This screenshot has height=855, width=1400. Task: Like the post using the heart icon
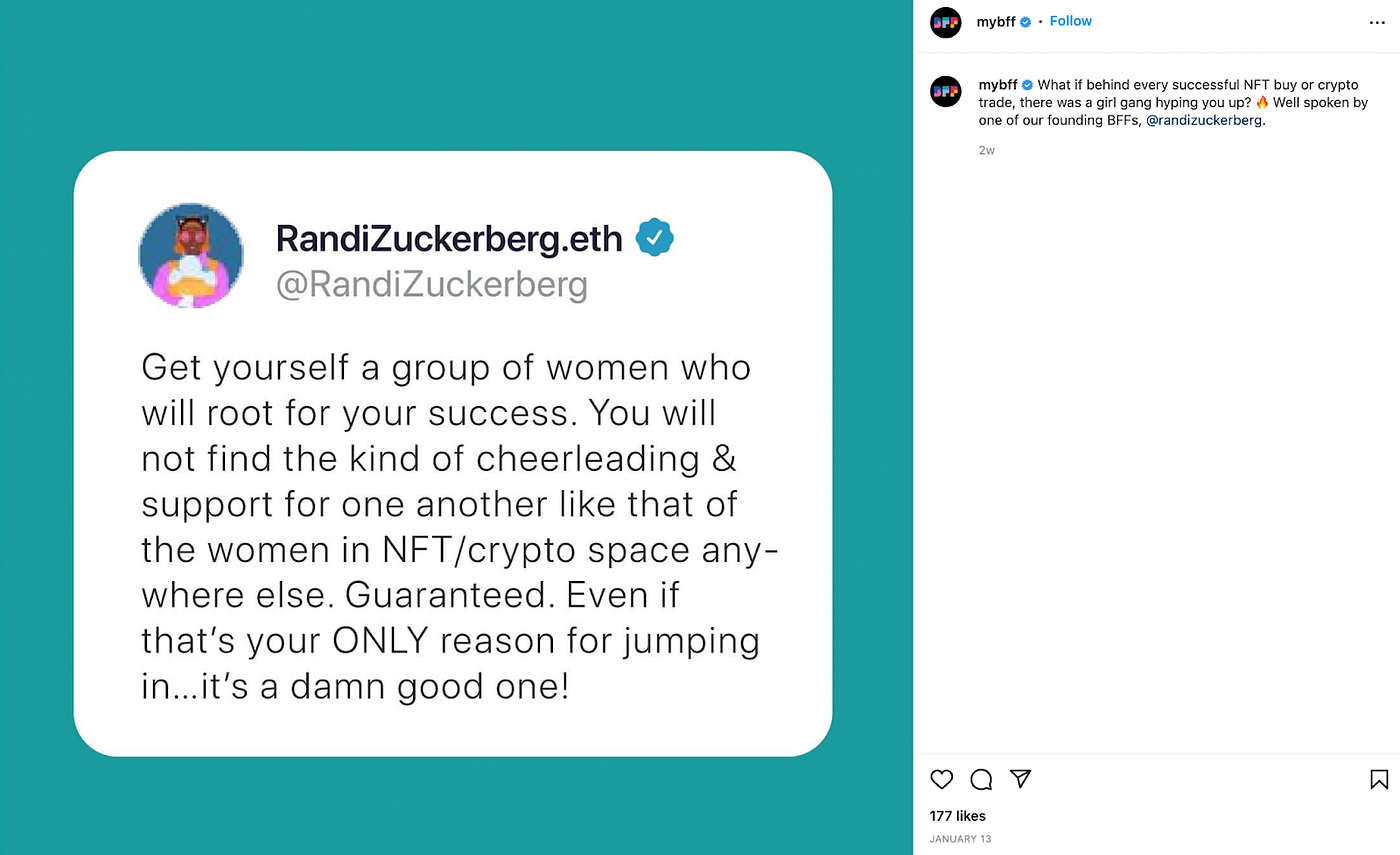(x=941, y=779)
